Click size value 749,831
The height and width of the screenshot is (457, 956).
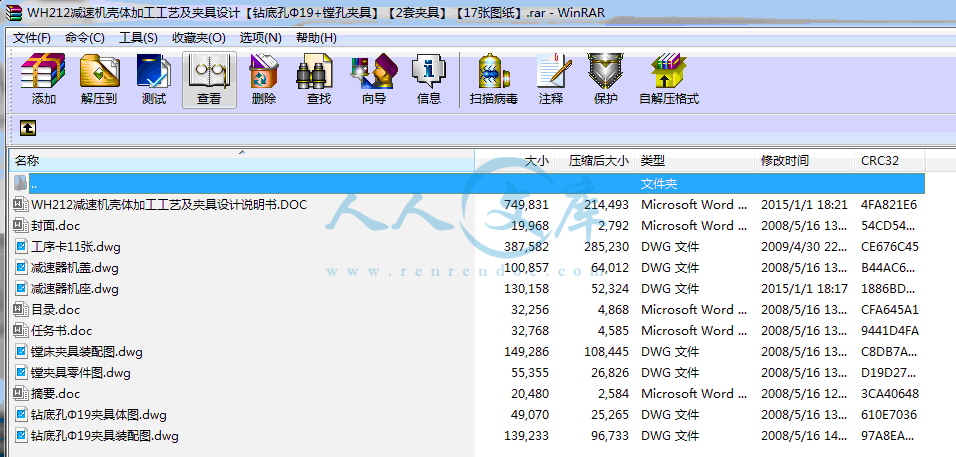pos(526,205)
